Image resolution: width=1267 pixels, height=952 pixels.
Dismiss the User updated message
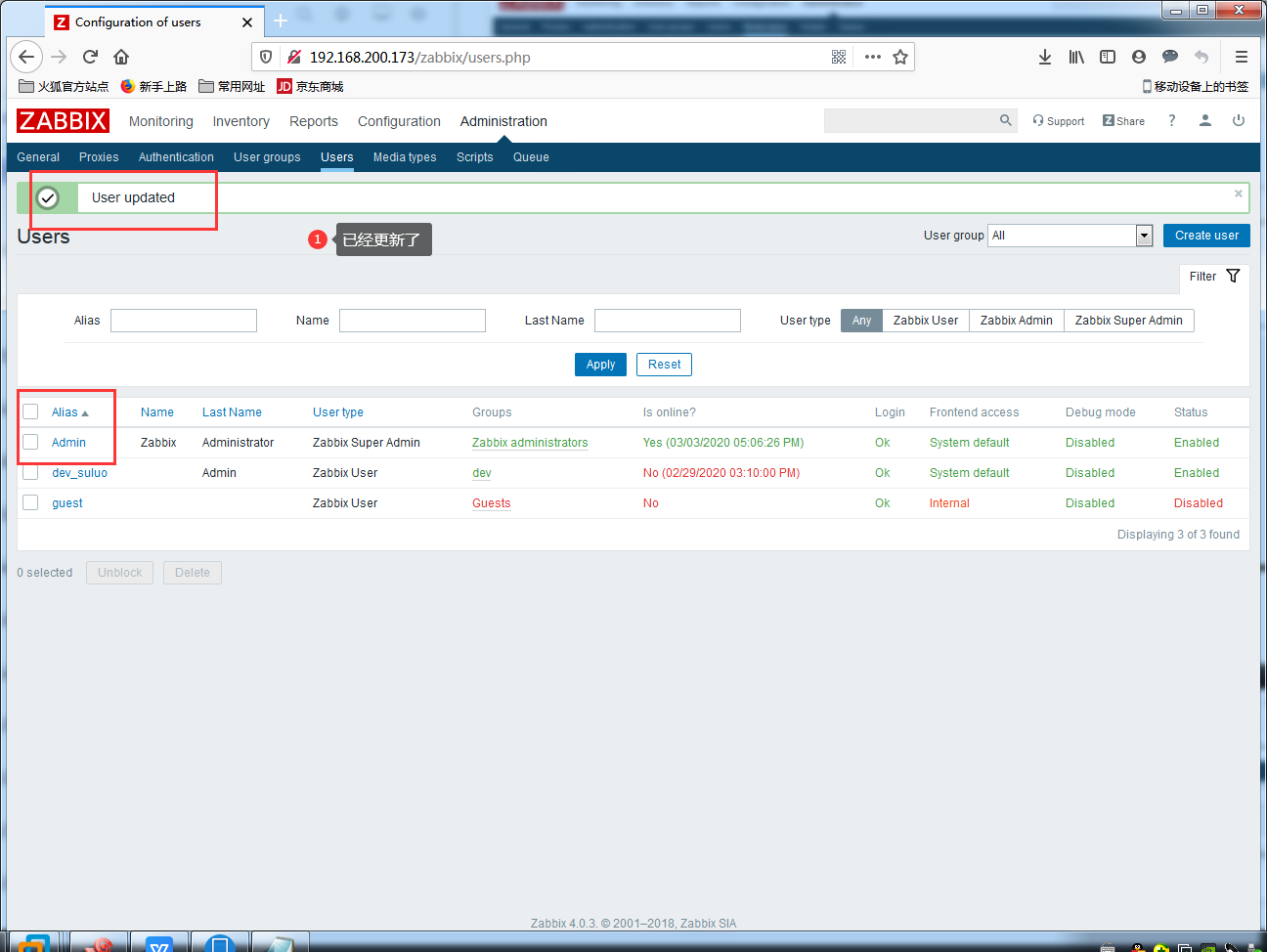1239,194
